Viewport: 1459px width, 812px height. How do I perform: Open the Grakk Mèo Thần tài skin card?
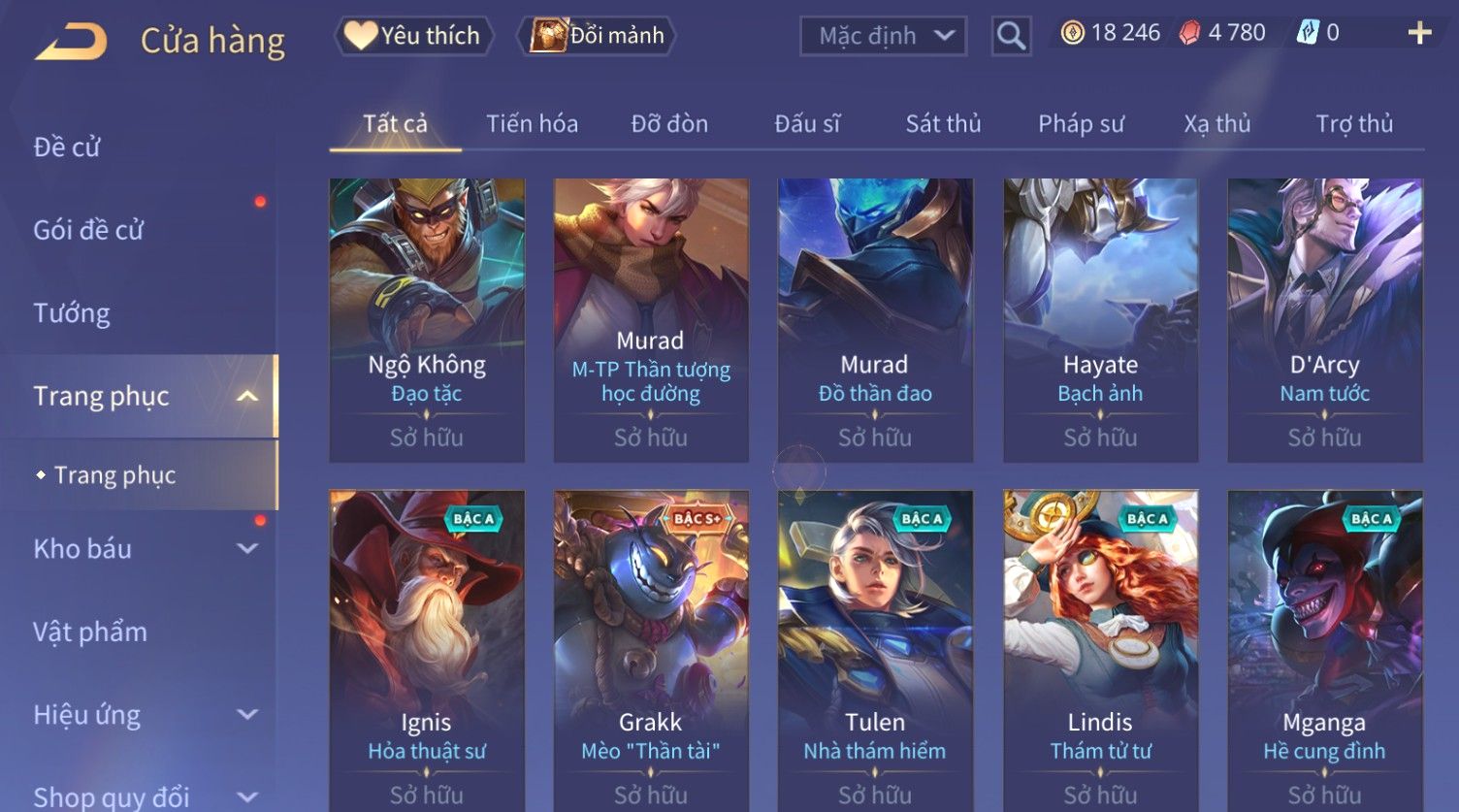point(651,651)
